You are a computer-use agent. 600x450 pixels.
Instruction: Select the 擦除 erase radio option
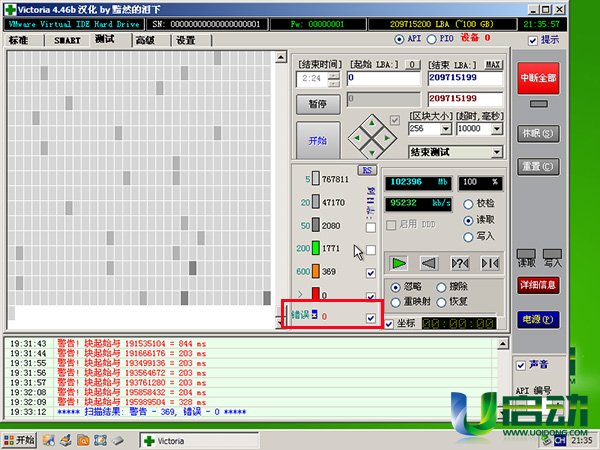(441, 287)
